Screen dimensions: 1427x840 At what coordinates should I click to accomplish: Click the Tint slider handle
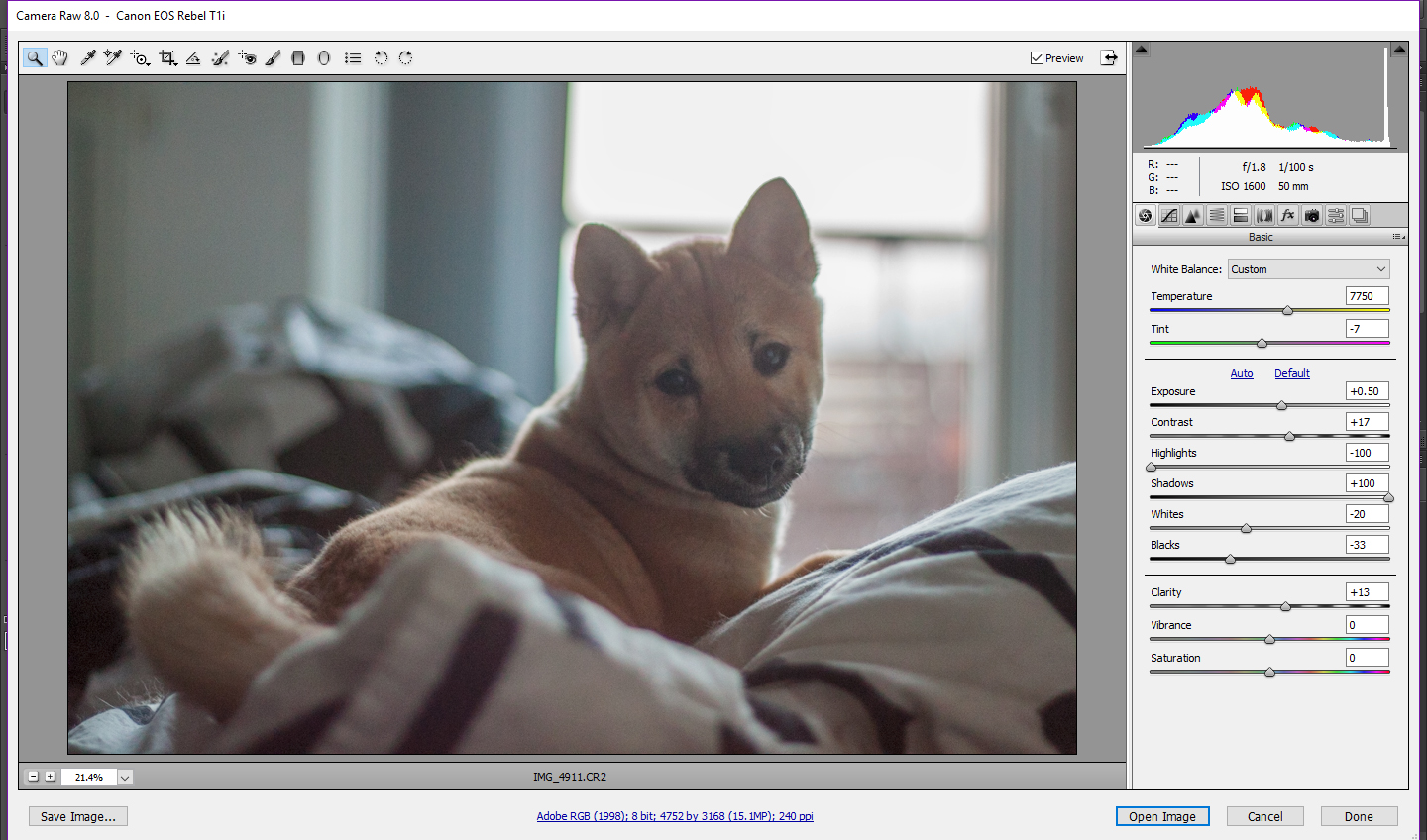point(1262,344)
